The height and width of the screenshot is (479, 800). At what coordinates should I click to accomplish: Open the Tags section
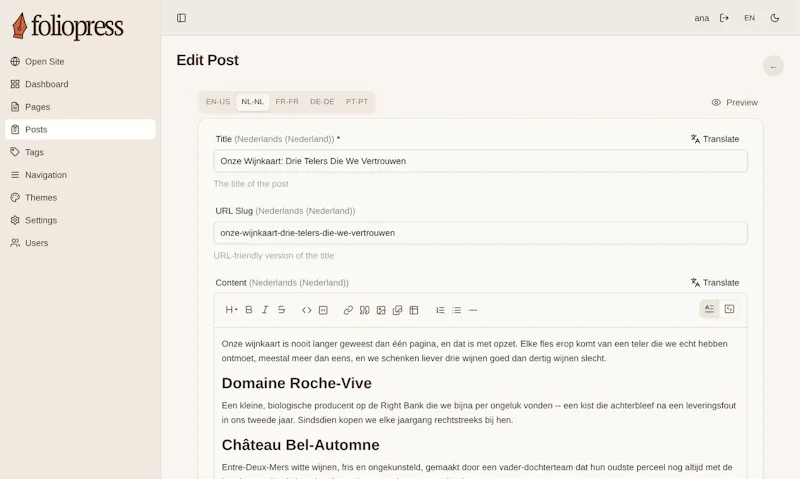[x=80, y=152]
